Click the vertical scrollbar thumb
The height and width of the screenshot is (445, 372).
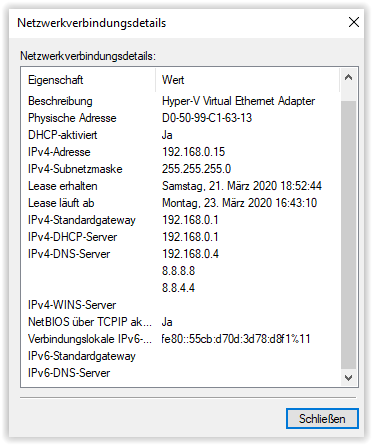tap(348, 235)
